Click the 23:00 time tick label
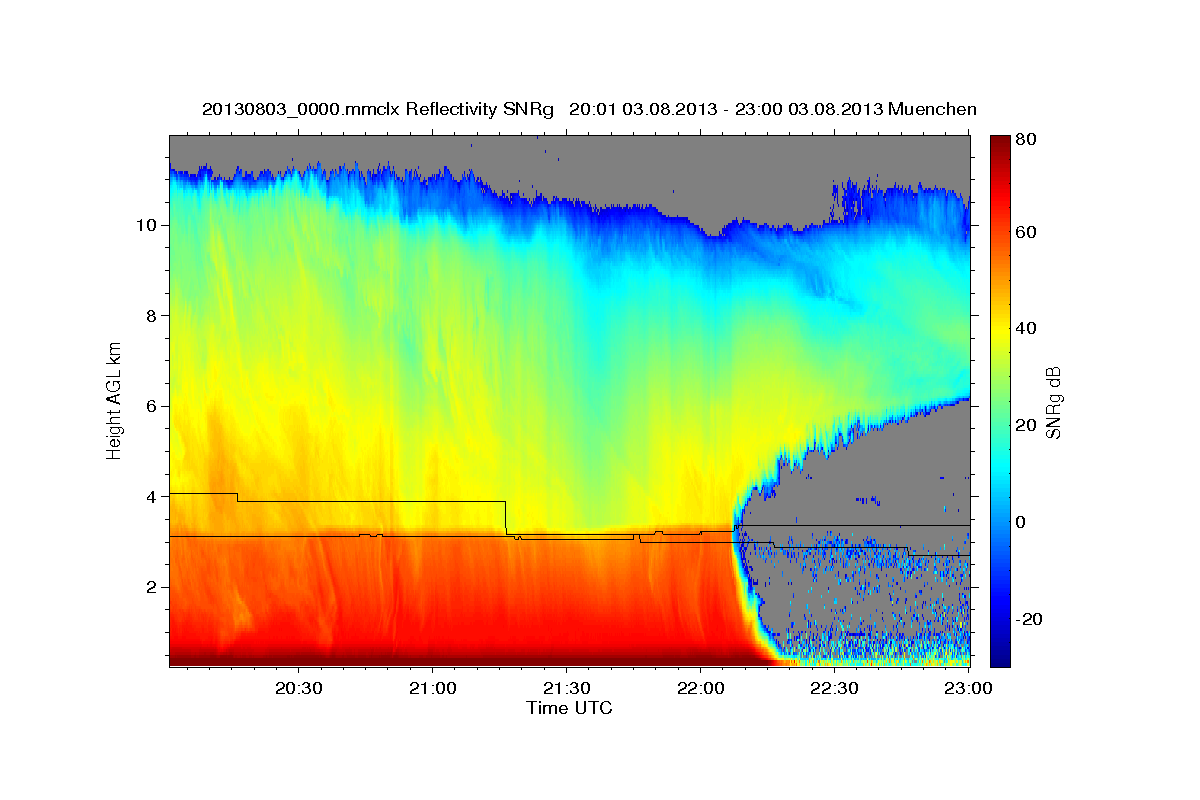The width and height of the screenshot is (1200, 800). [967, 688]
